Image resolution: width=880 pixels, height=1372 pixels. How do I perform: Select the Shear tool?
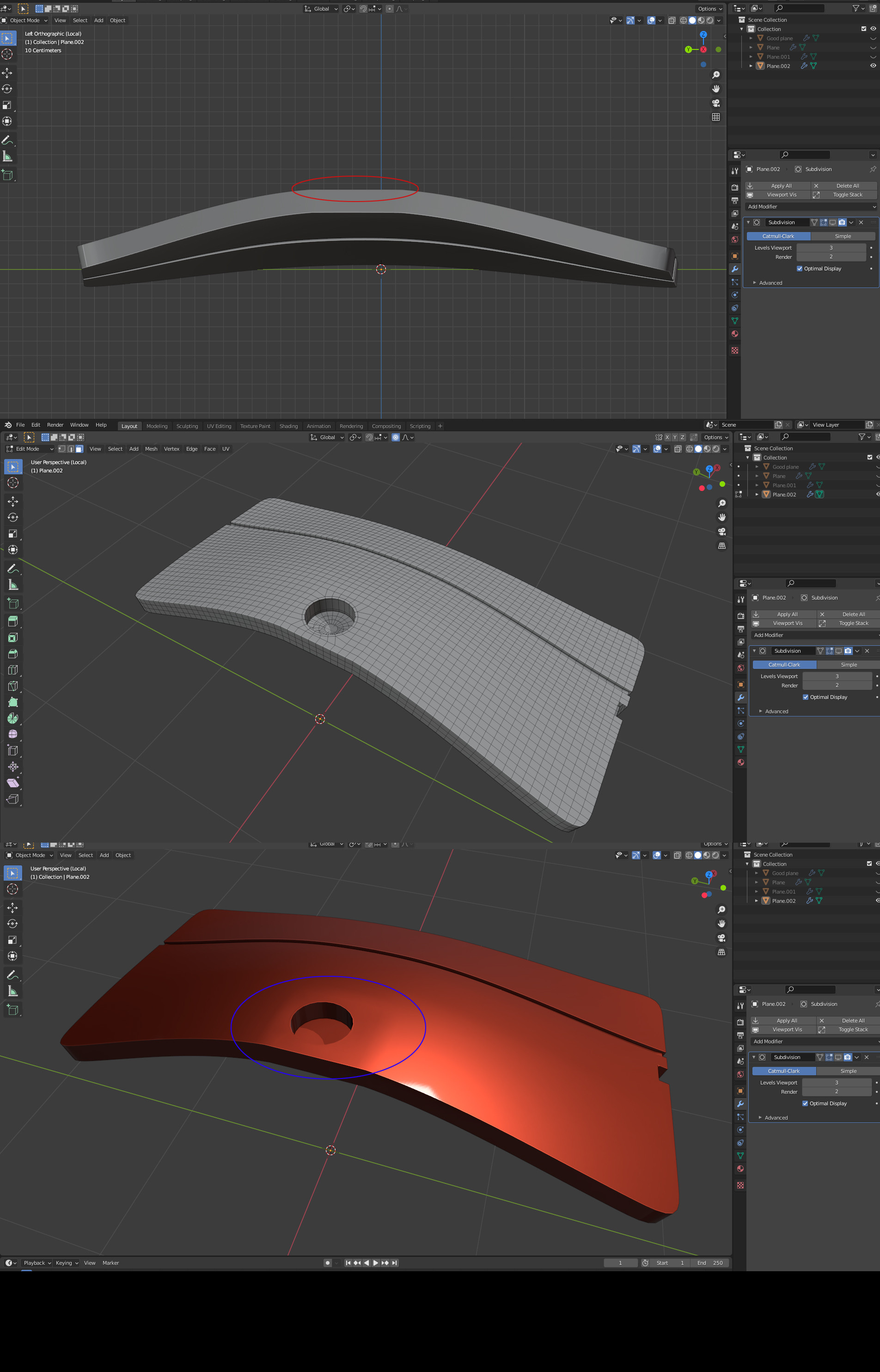[12, 783]
